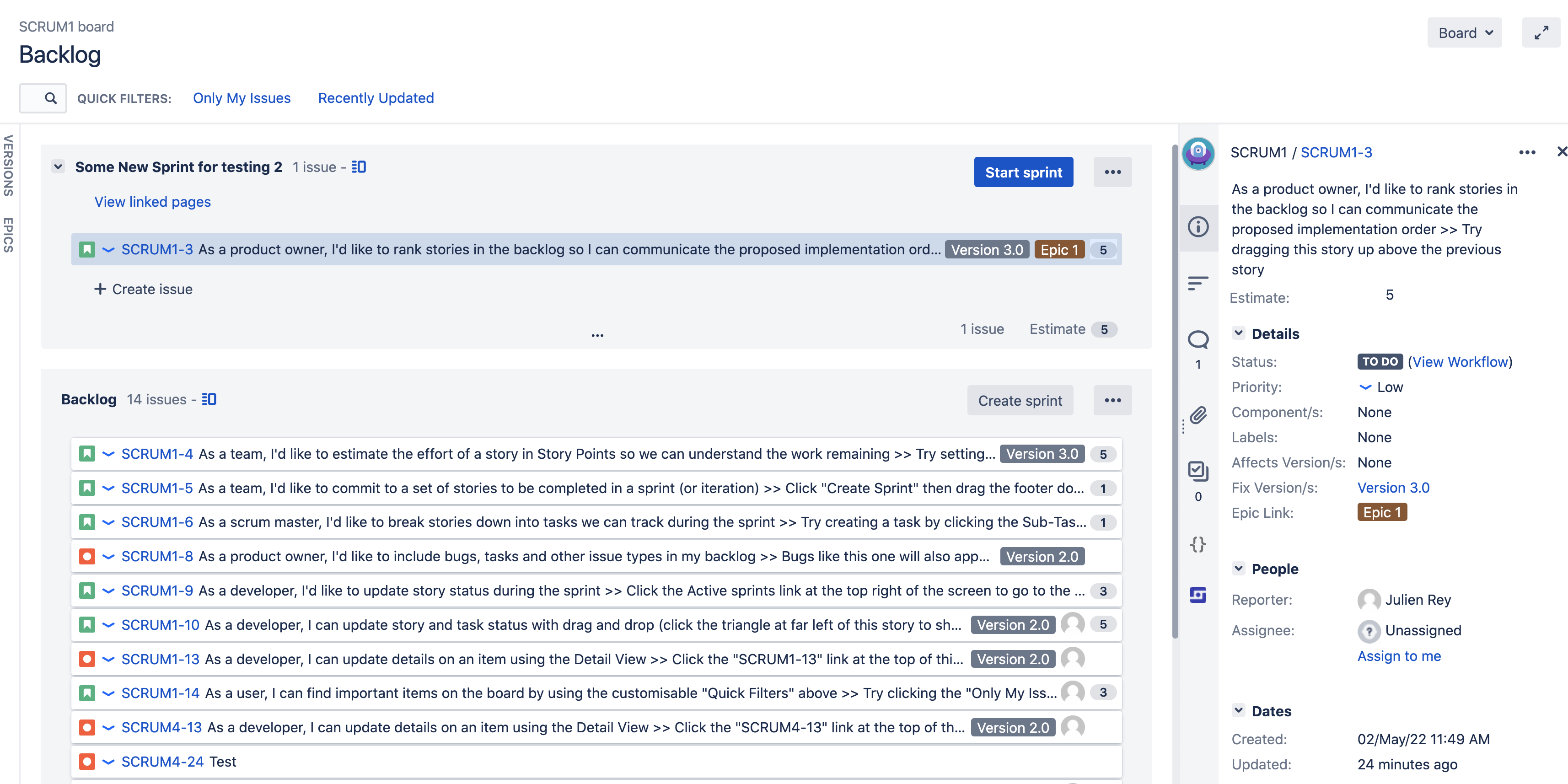Open the issue details info icon
The image size is (1568, 784).
click(x=1198, y=227)
